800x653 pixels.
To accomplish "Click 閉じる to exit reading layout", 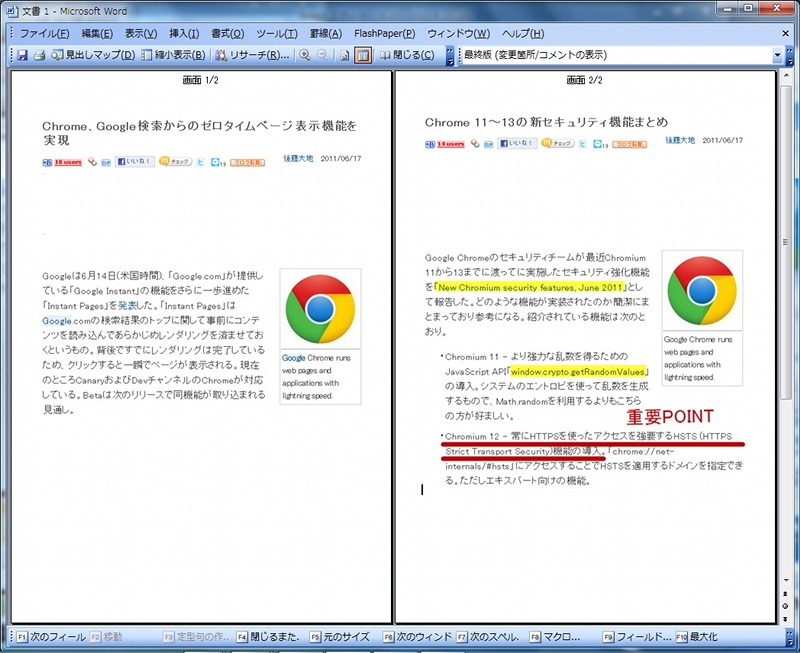I will [407, 55].
